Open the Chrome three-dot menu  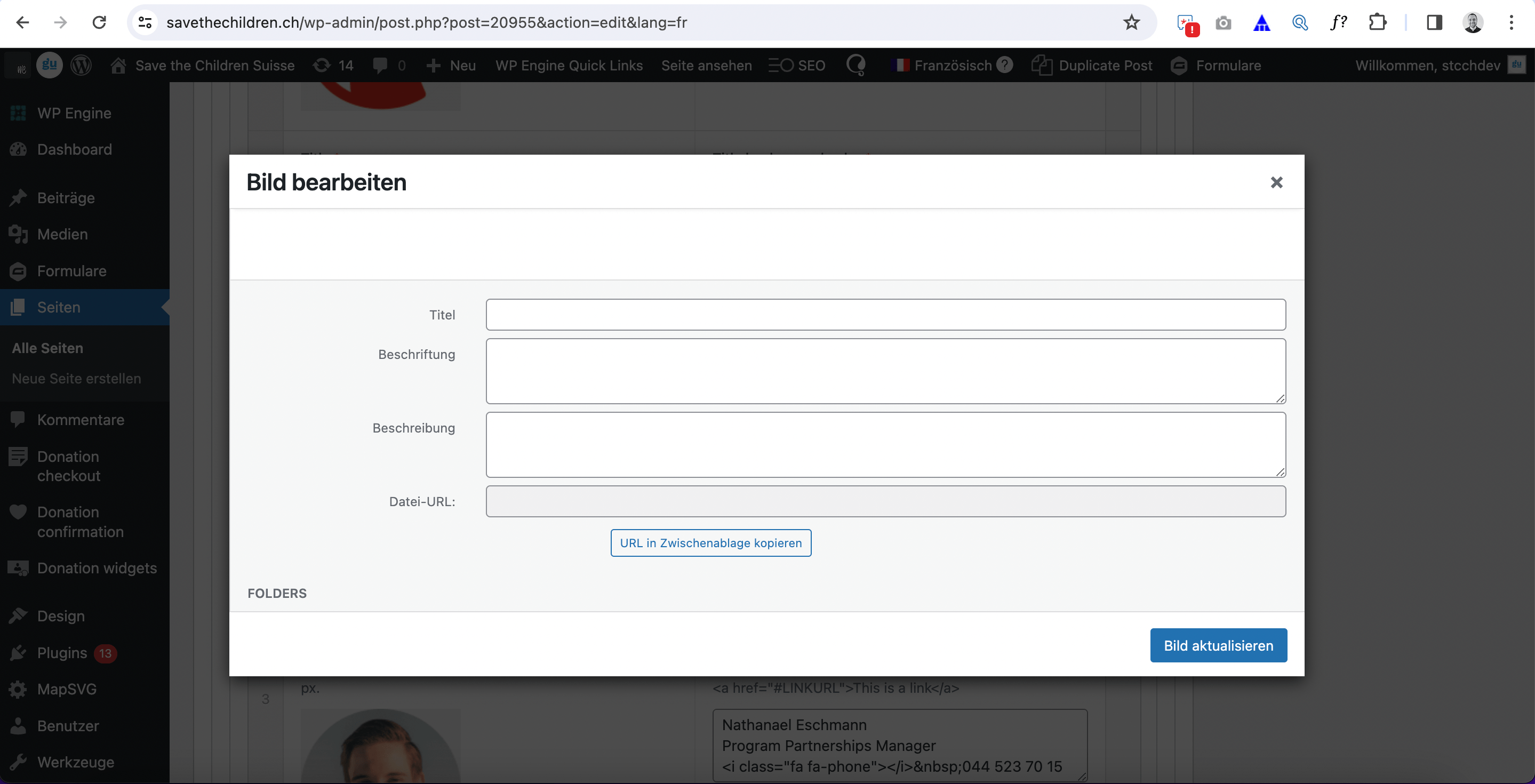pos(1511,22)
